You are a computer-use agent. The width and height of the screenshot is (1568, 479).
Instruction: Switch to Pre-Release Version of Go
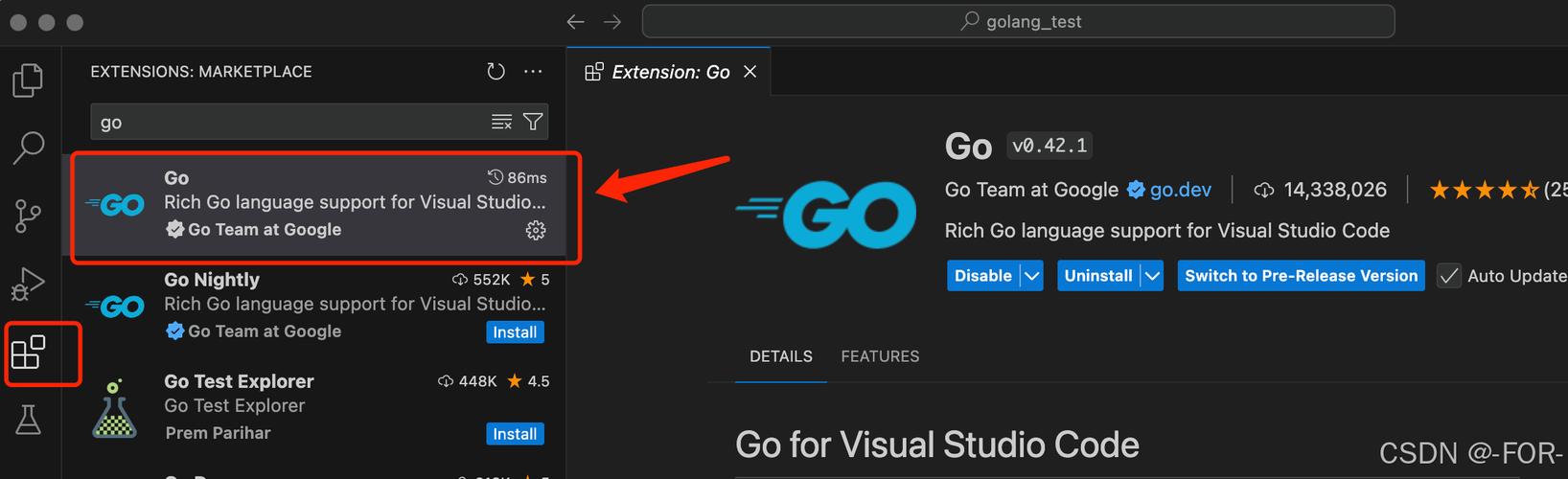(x=1301, y=276)
